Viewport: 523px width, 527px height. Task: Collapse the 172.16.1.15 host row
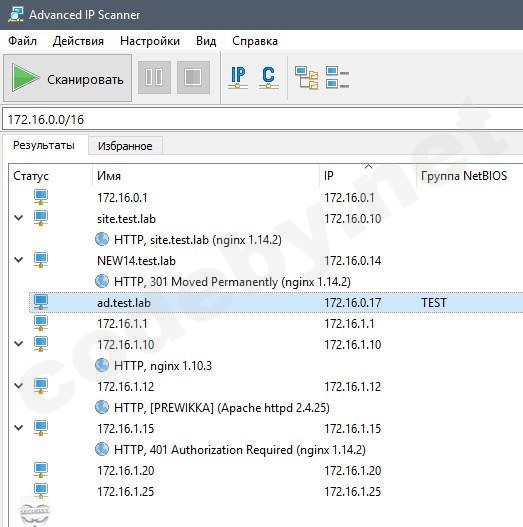[x=19, y=428]
